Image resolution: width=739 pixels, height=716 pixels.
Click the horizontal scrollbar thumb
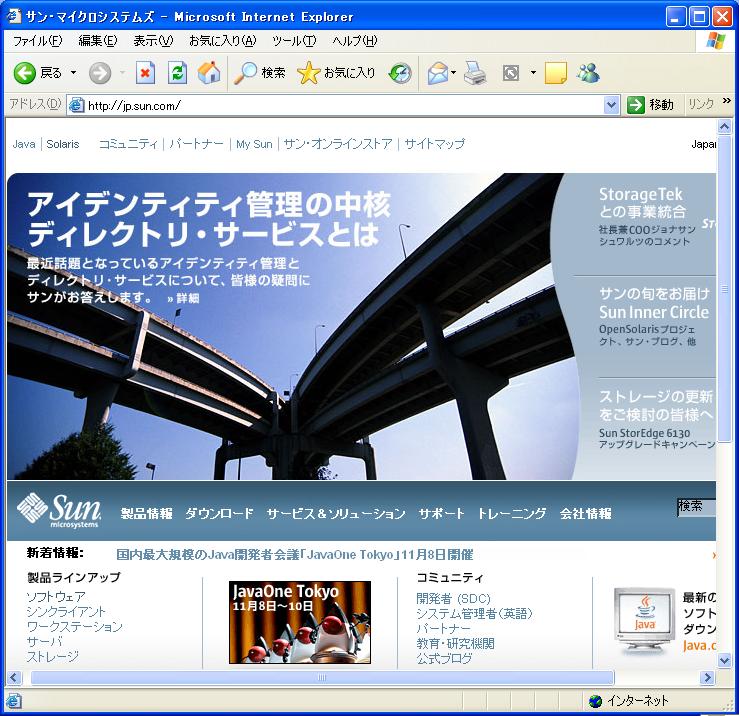click(322, 678)
